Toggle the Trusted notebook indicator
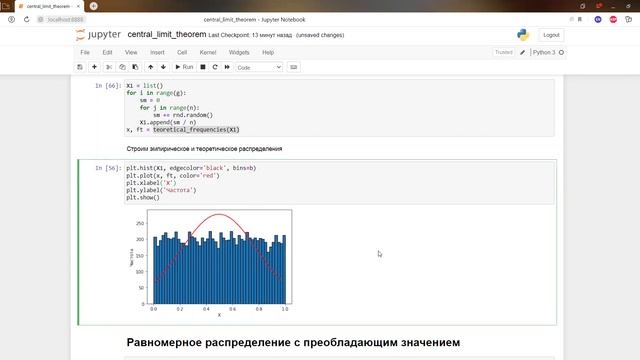This screenshot has width=640, height=360. click(x=504, y=52)
